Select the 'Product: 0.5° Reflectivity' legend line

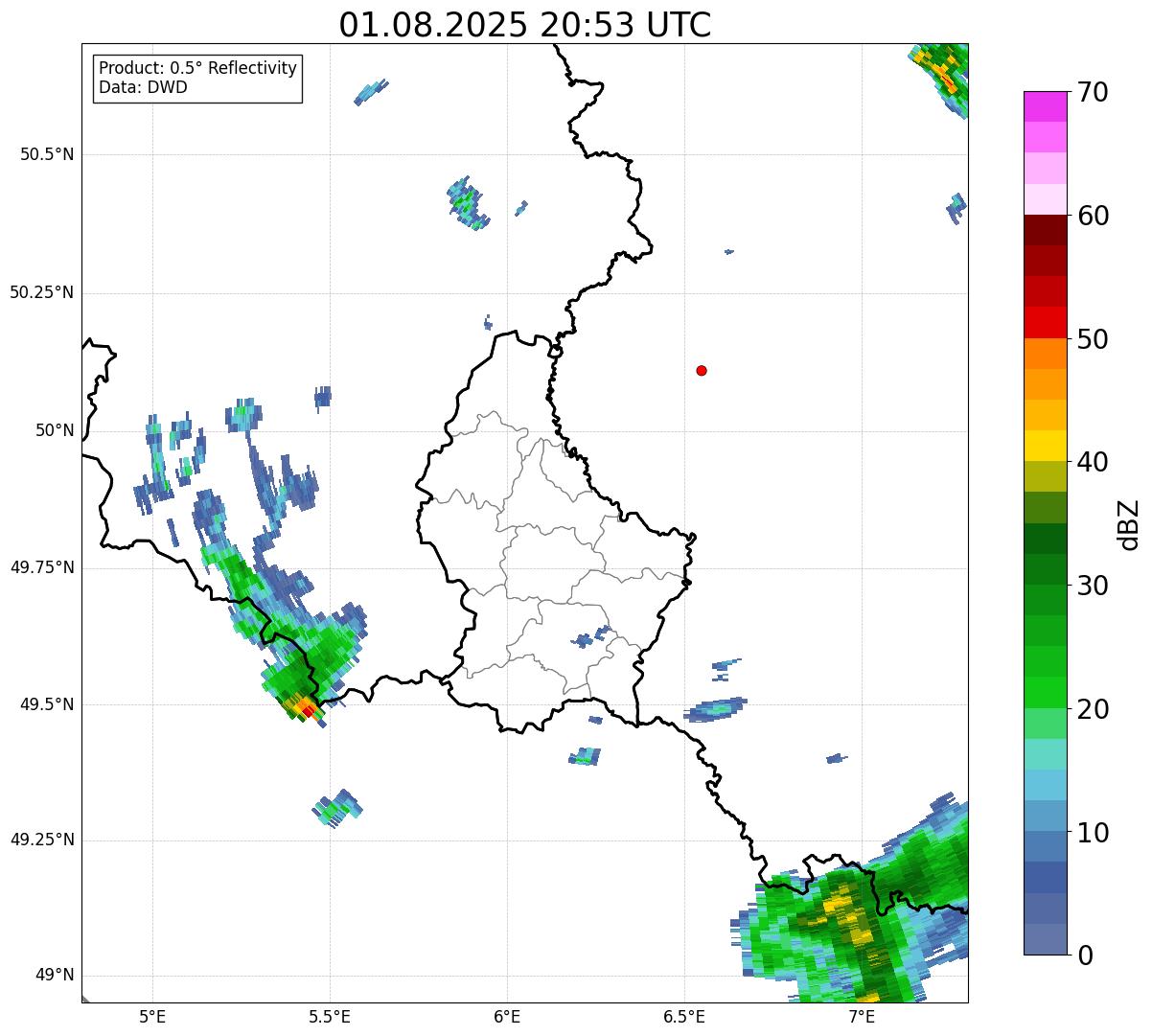[x=197, y=69]
